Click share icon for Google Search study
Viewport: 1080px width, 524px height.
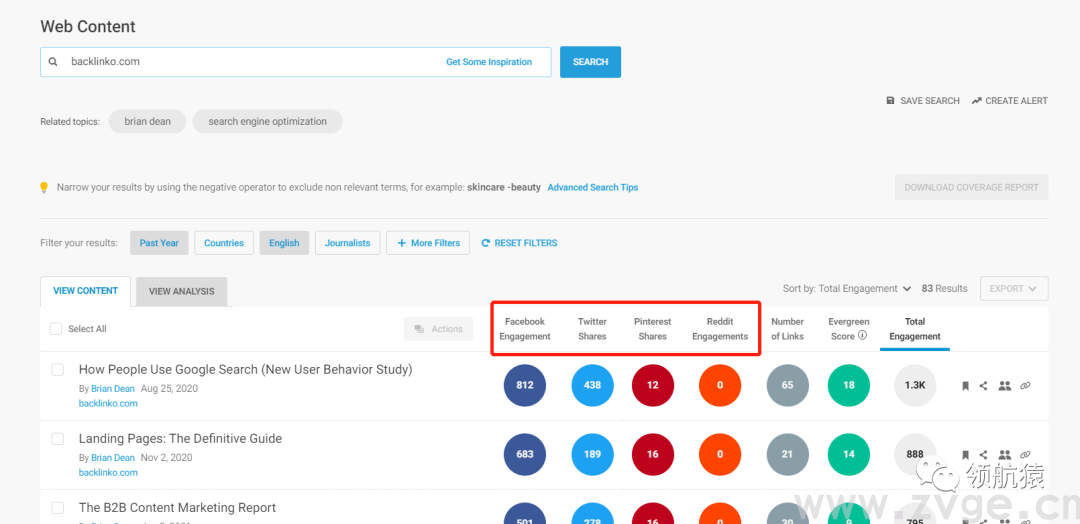tap(984, 386)
